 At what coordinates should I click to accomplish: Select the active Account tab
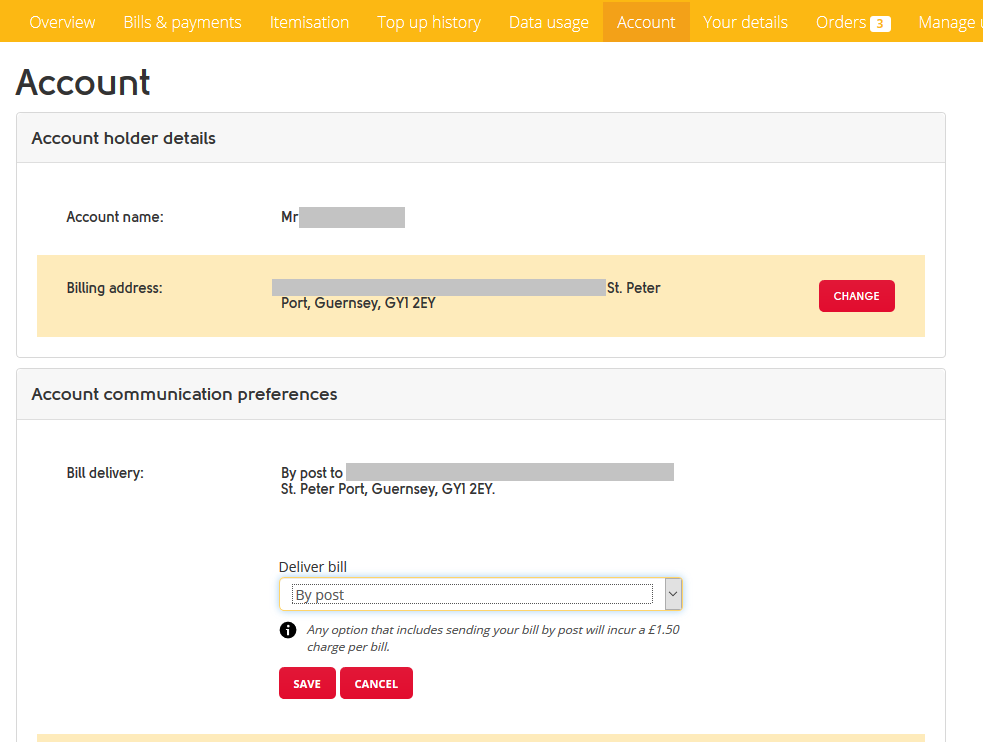(646, 22)
